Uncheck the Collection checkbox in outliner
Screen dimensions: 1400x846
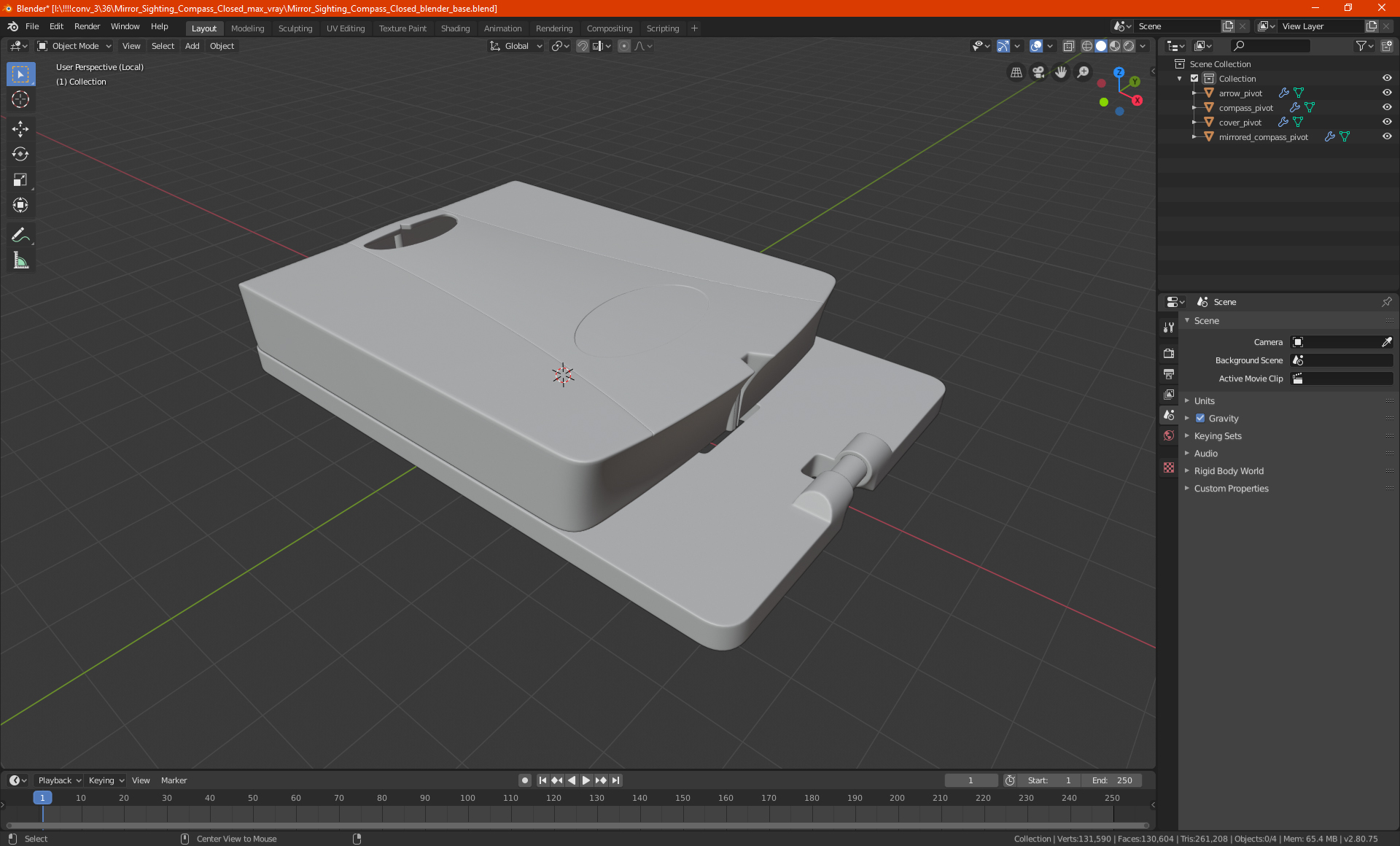(1194, 79)
